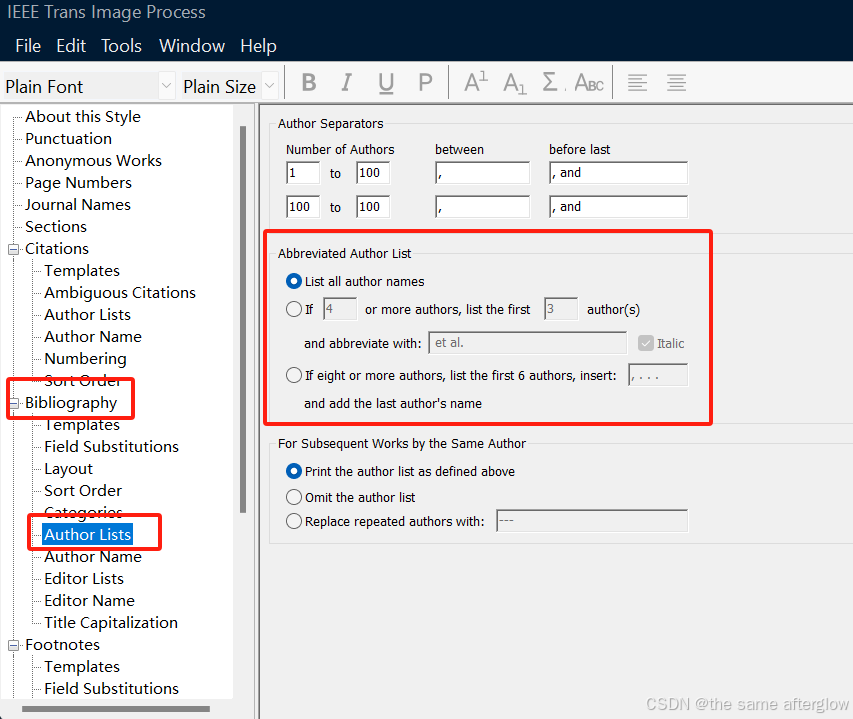Click first row 'before last' field
853x719 pixels.
[x=619, y=173]
